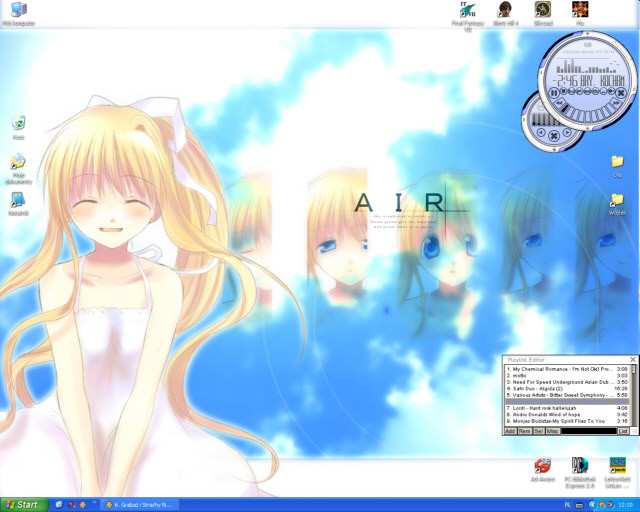Expand the quick launch chevron
This screenshot has height=512, width=640.
[94, 502]
